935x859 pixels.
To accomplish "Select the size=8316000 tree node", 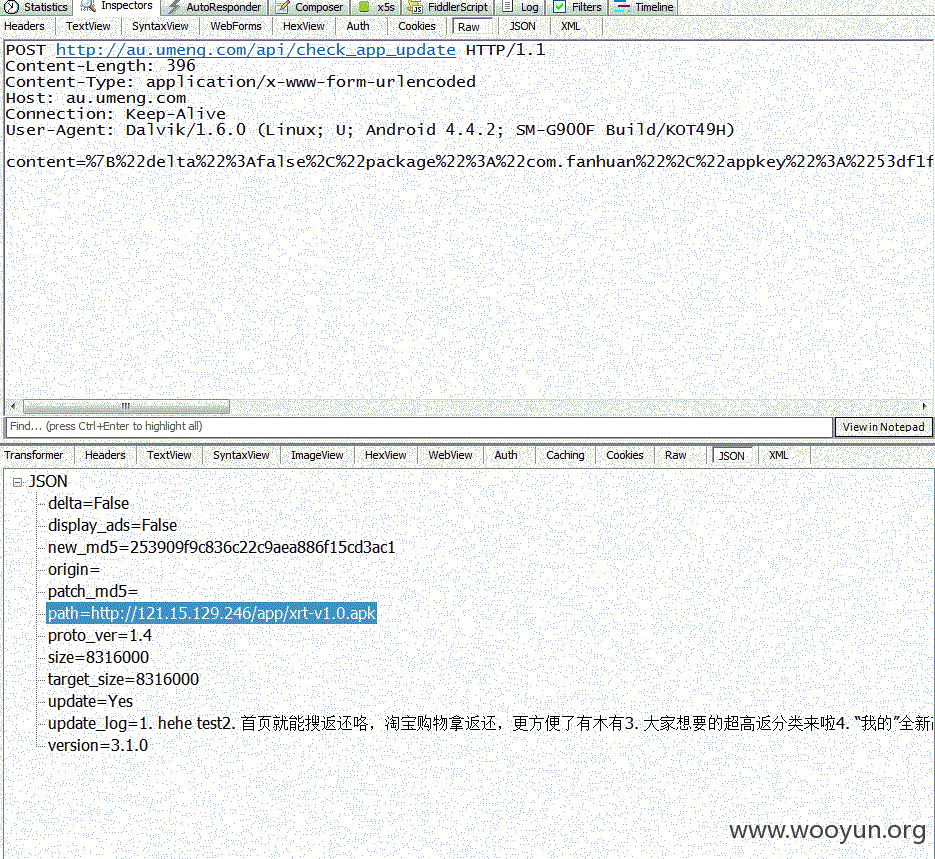I will point(98,658).
